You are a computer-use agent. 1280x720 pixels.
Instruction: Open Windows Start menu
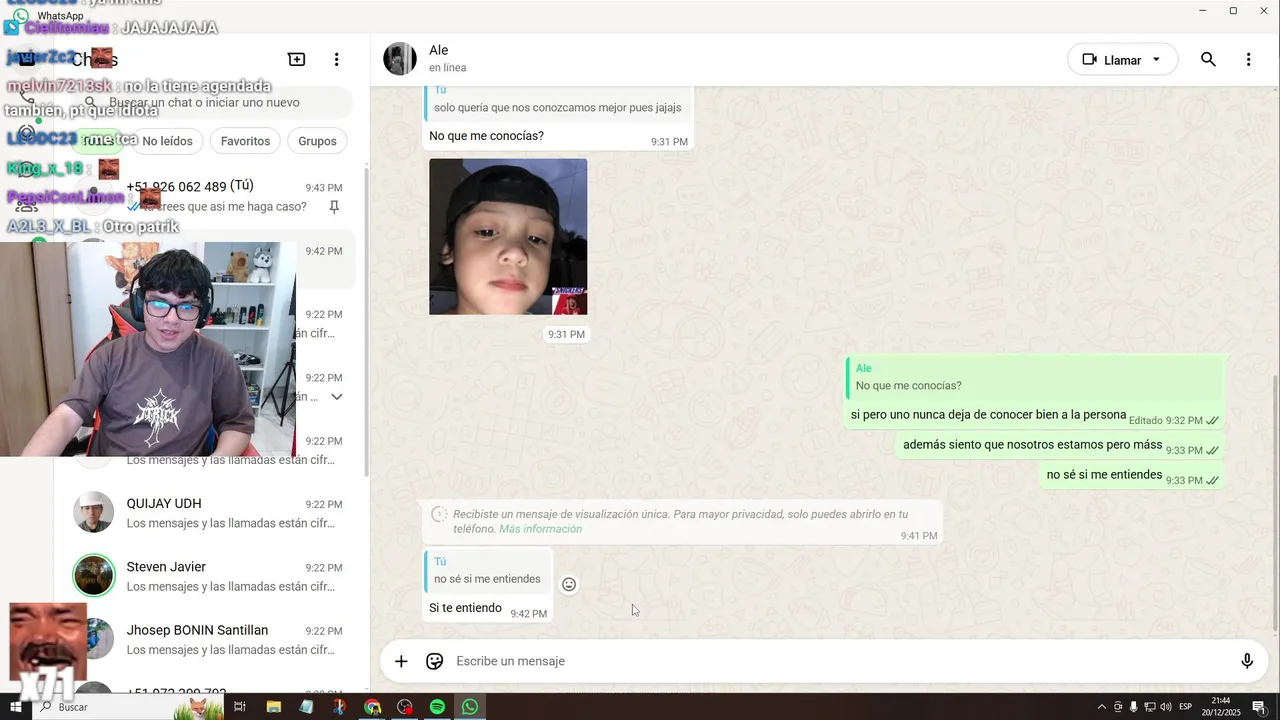[15, 707]
